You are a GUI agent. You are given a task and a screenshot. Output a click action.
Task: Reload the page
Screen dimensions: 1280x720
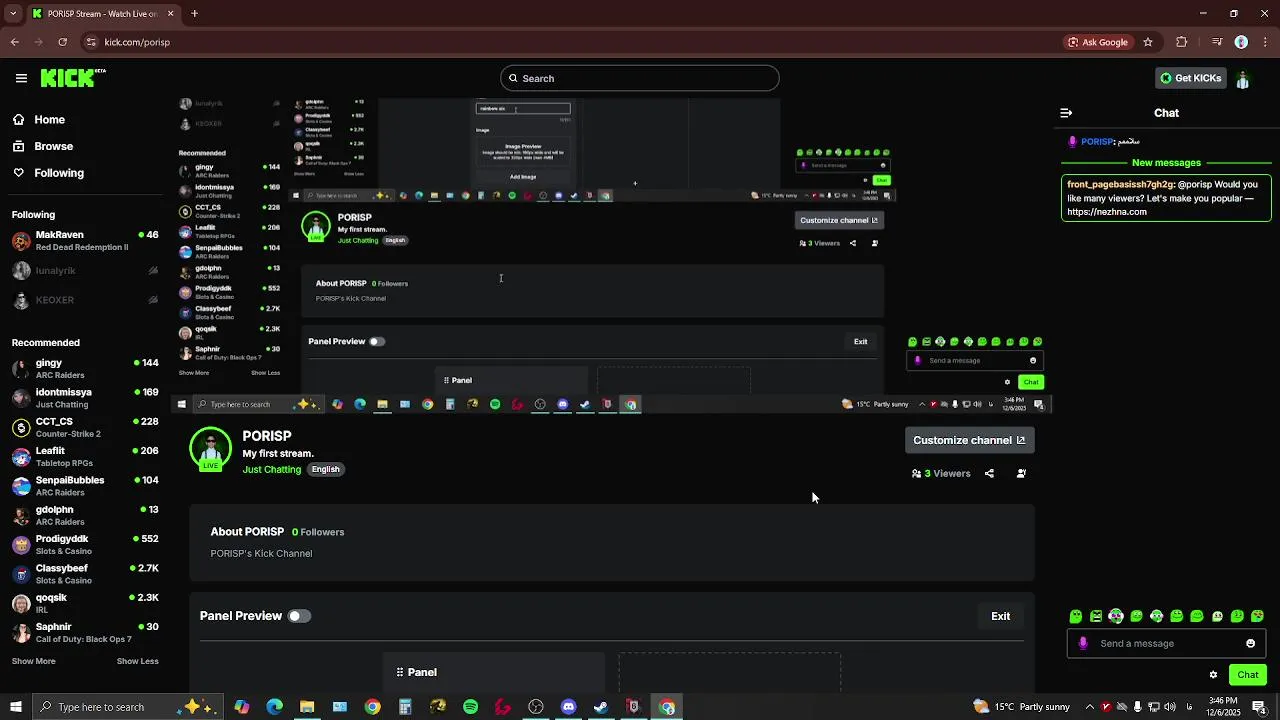click(62, 42)
